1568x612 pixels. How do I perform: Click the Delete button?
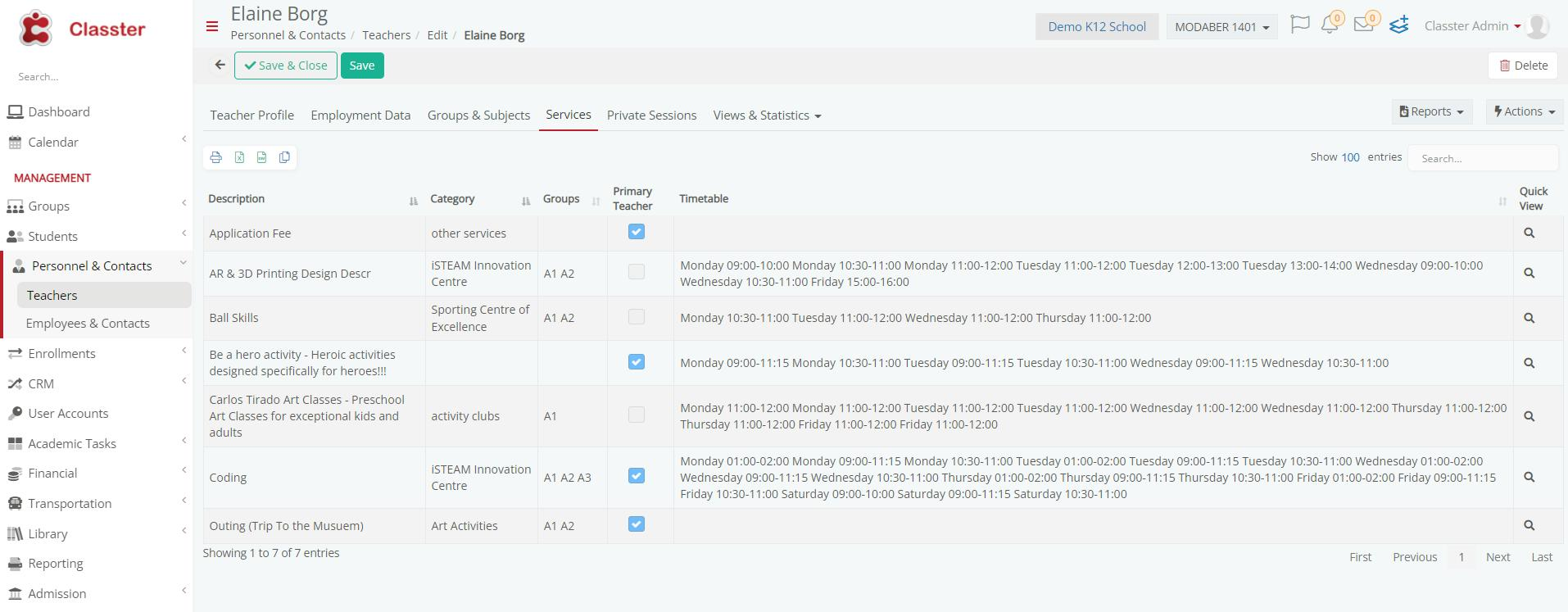coord(1524,66)
